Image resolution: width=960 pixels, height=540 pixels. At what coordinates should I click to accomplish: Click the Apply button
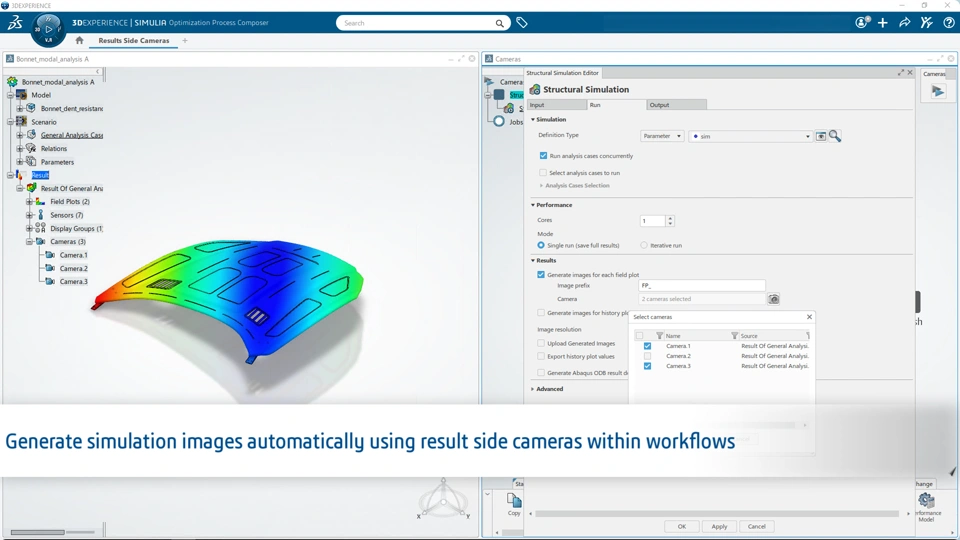click(719, 527)
